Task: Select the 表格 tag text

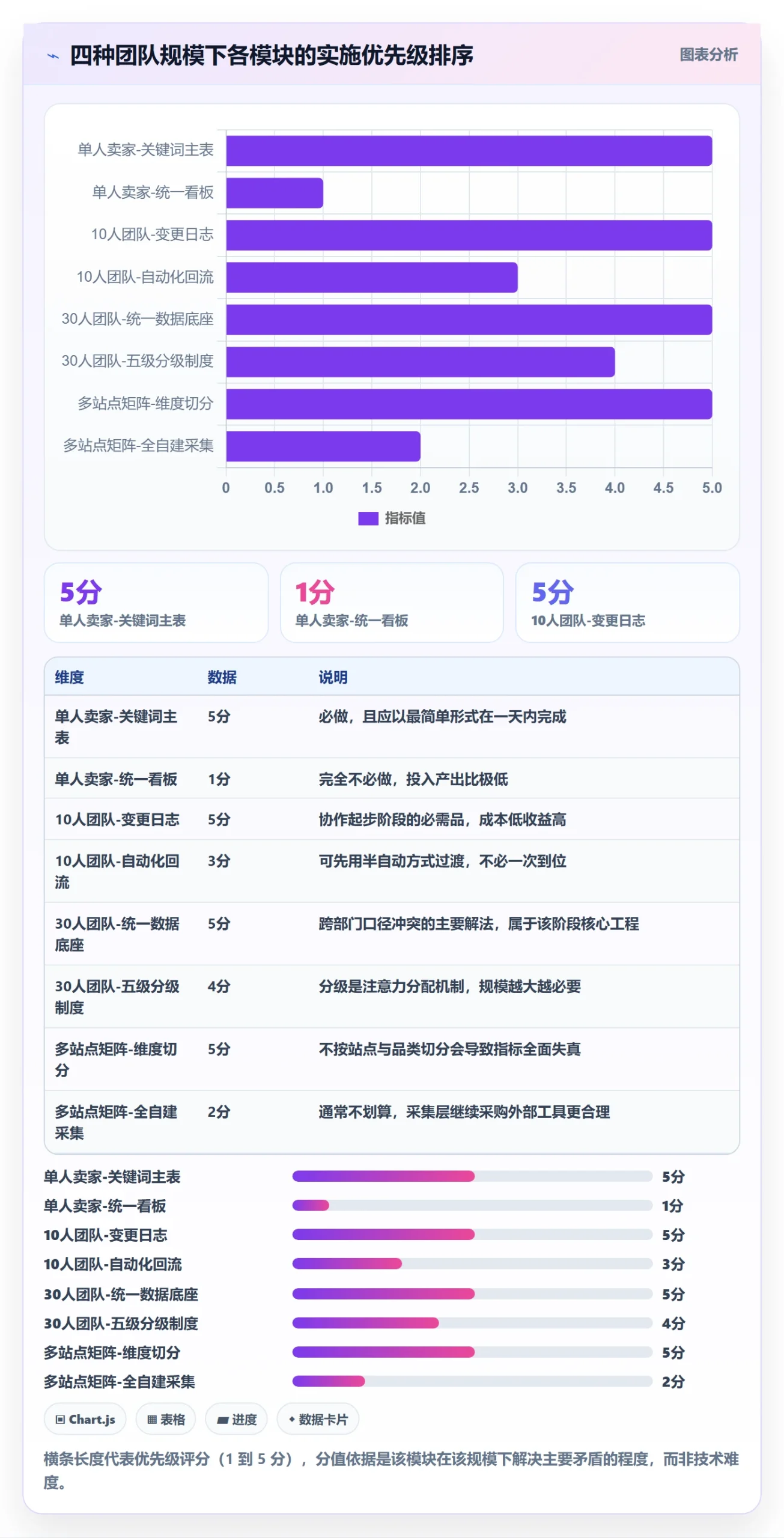Action: click(x=173, y=1420)
